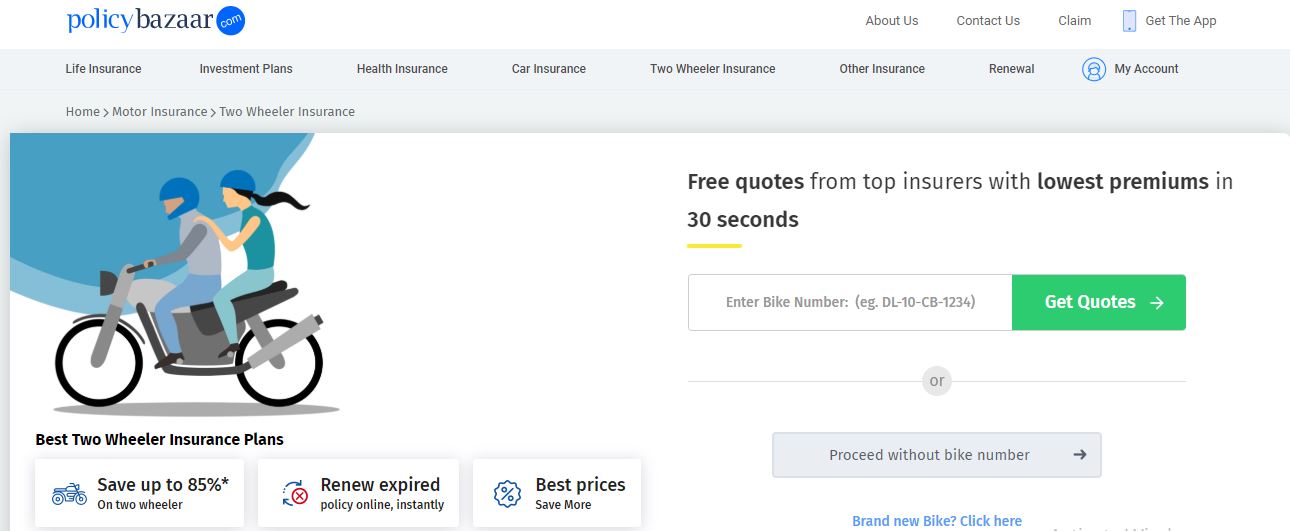This screenshot has width=1290, height=531.
Task: Expand the Health Insurance menu
Action: [402, 69]
